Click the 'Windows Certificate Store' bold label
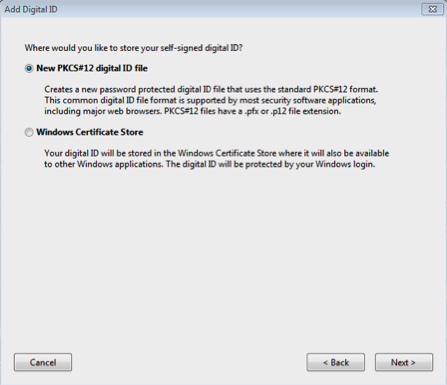This screenshot has height=385, width=447. 90,132
